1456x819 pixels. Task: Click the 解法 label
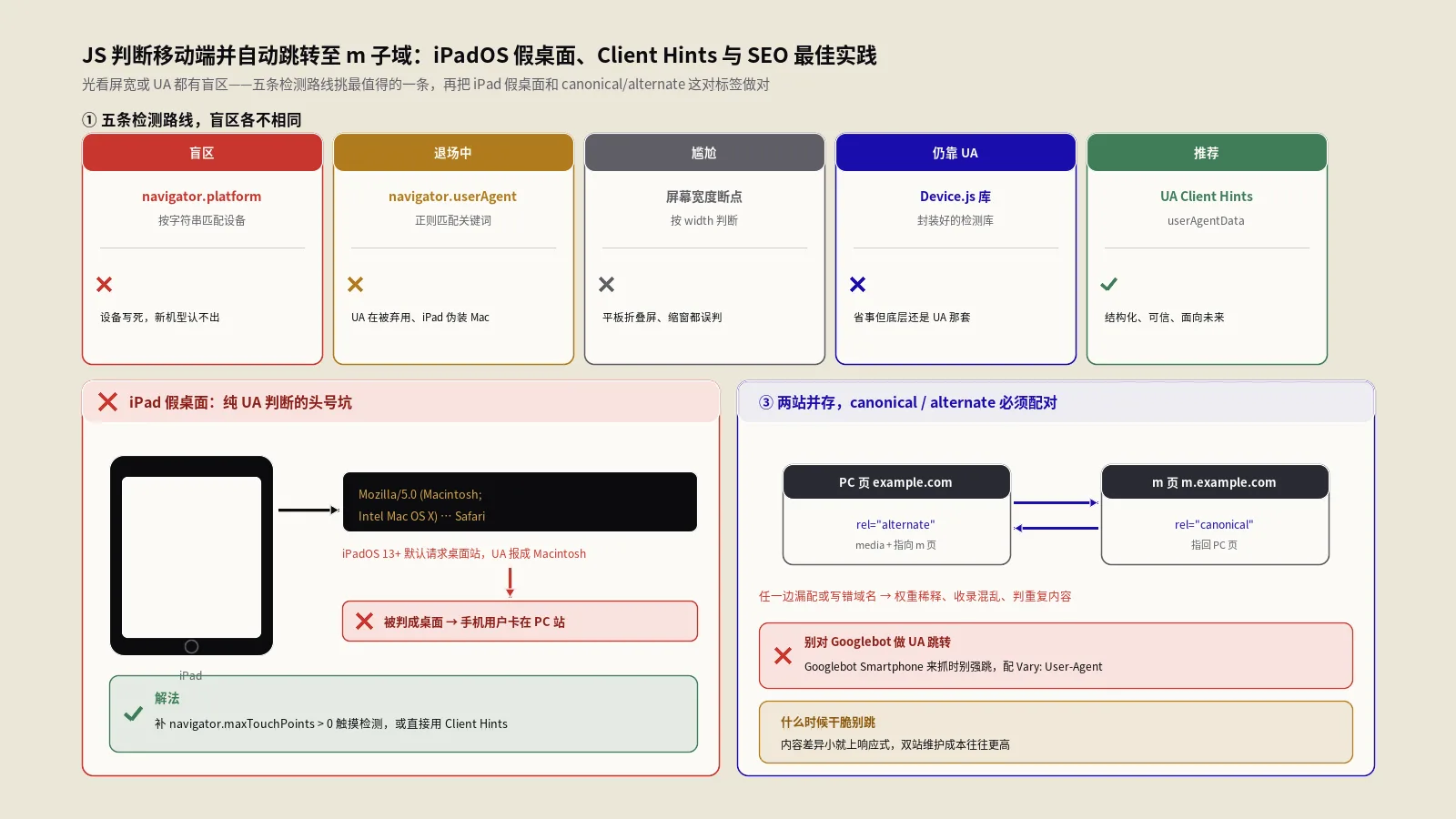point(167,698)
